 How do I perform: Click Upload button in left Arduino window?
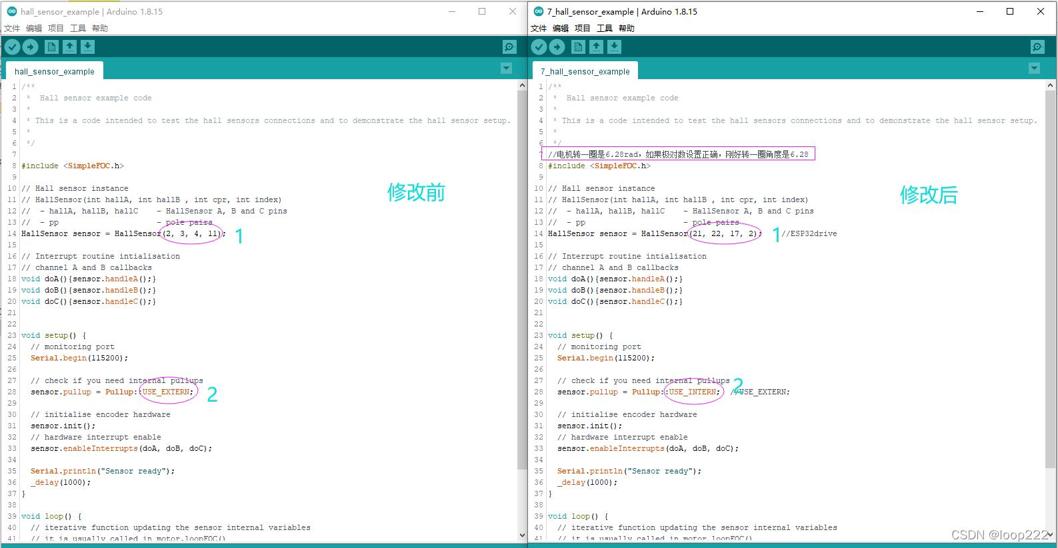tap(30, 47)
